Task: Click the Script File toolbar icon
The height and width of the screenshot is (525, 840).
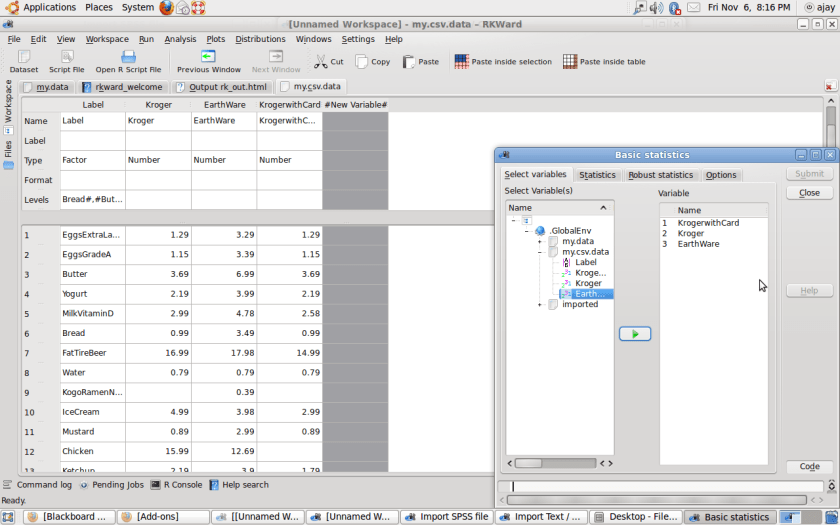Action: coord(66,58)
